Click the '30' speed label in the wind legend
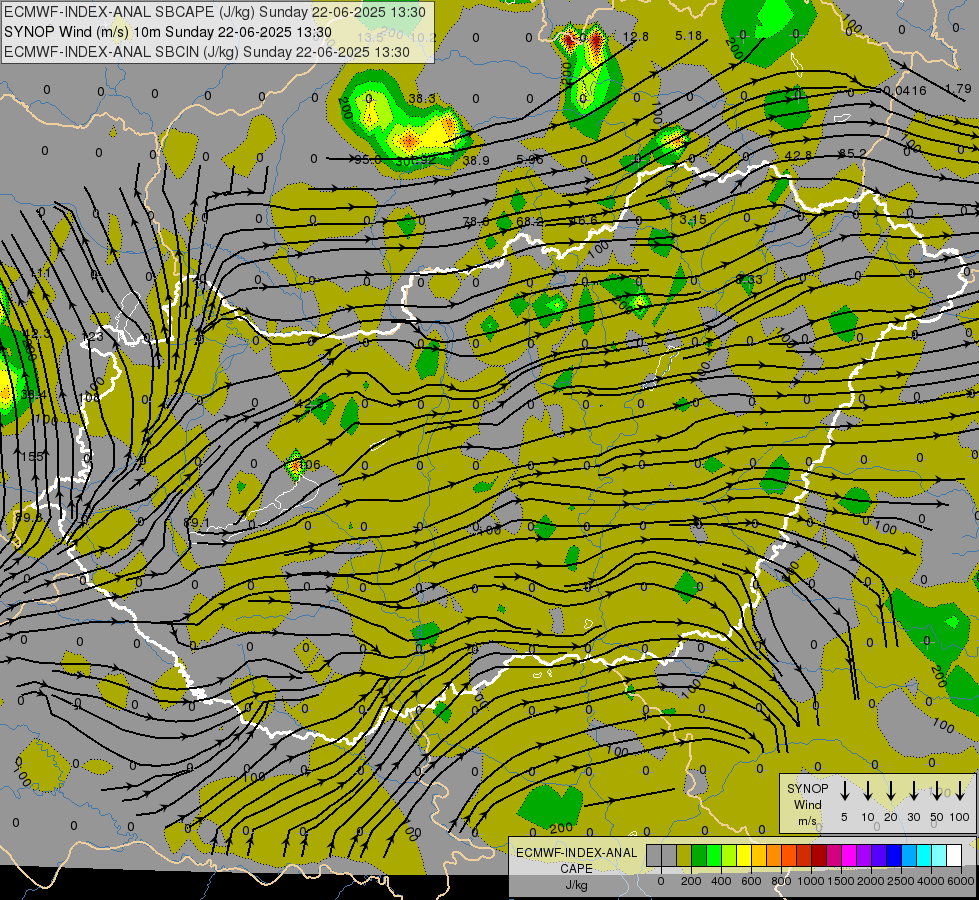The width and height of the screenshot is (979, 900). 913,817
